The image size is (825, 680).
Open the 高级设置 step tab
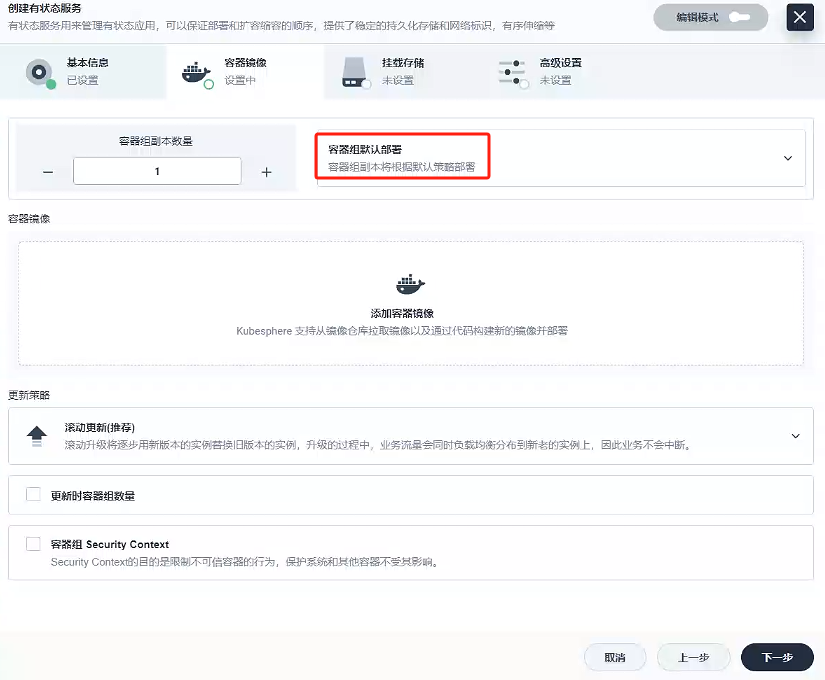tap(561, 72)
